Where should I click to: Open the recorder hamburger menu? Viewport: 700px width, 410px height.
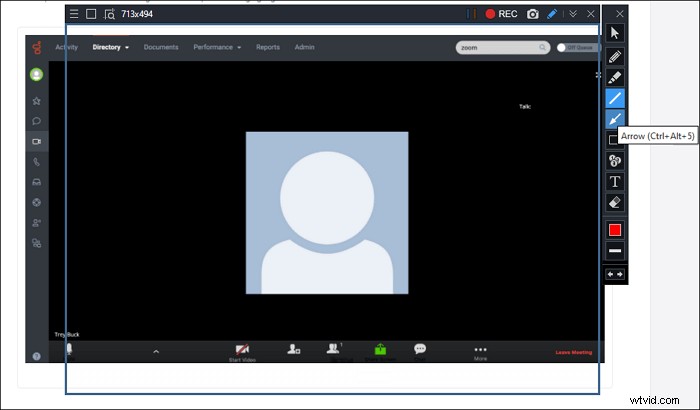click(x=74, y=14)
